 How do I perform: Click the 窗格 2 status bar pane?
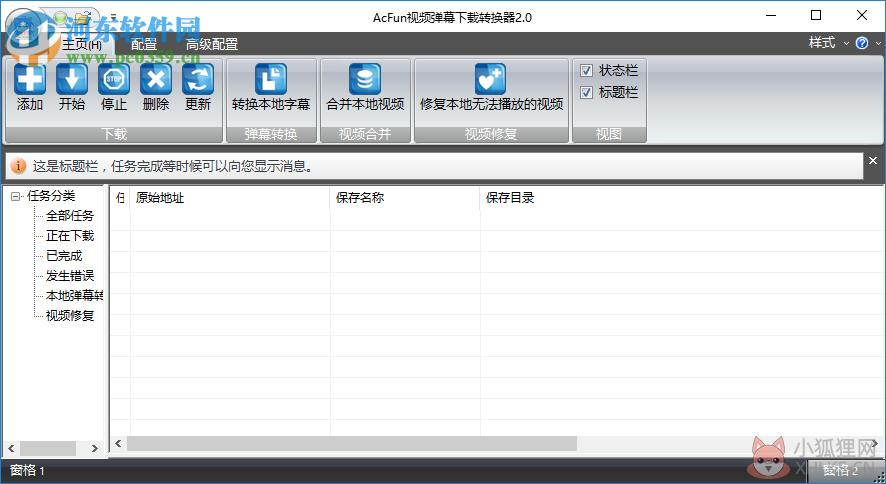pos(840,470)
